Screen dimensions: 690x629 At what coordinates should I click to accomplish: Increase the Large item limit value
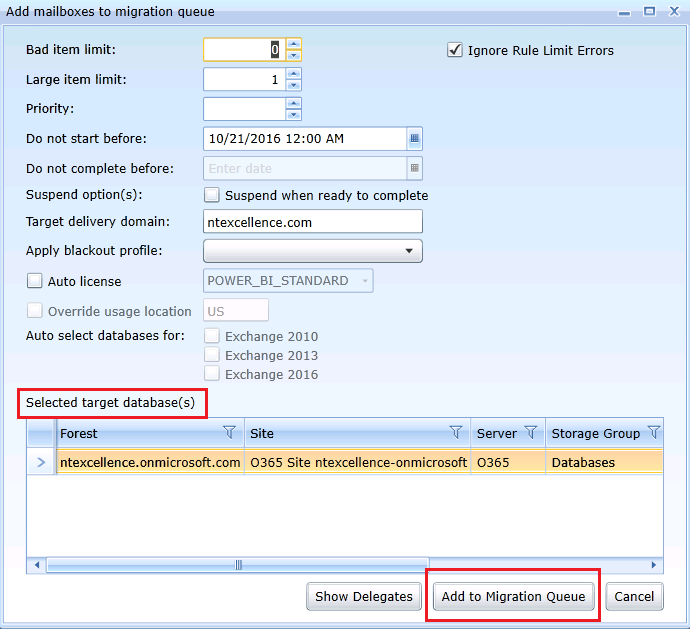click(294, 74)
